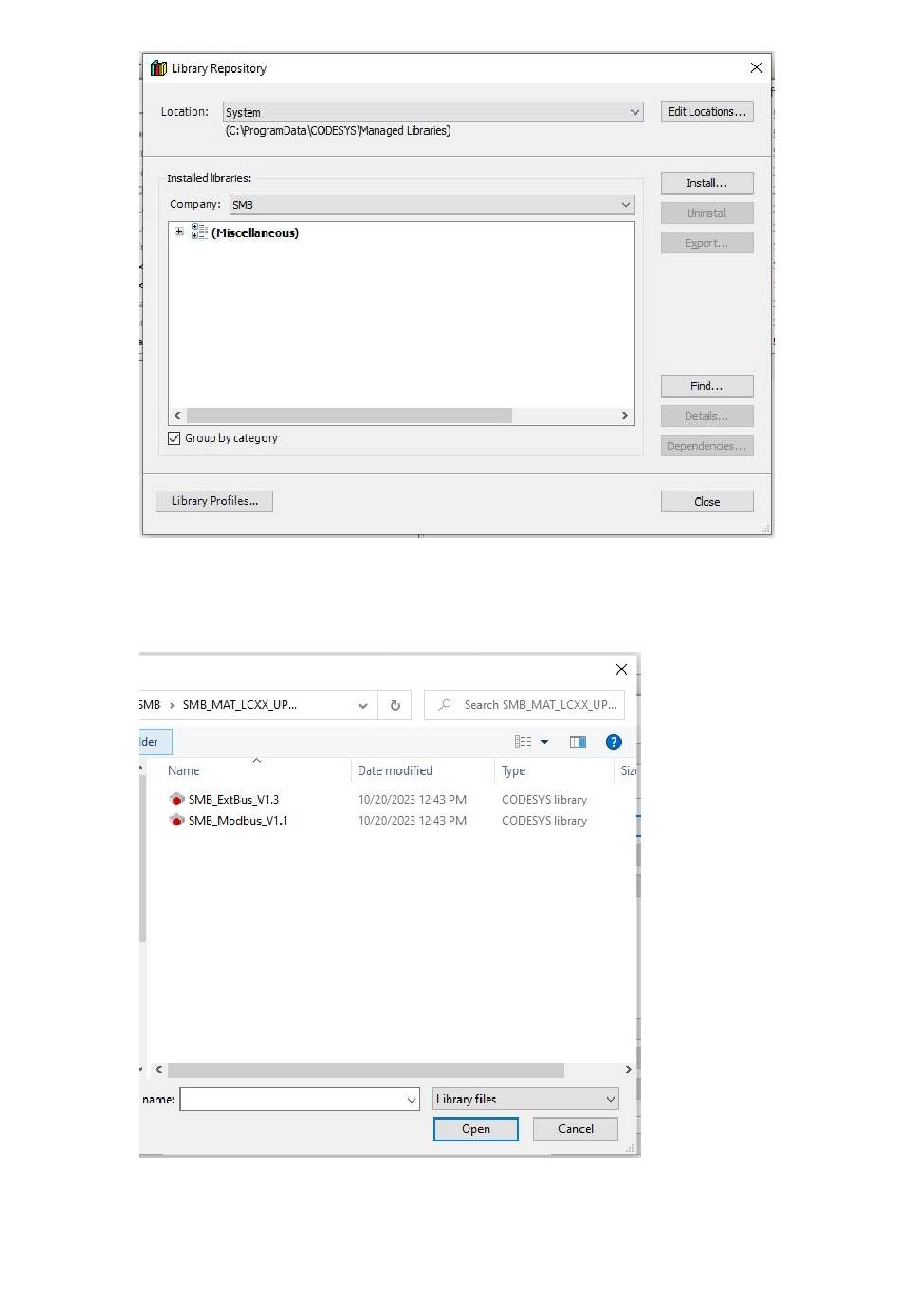Click the search magnifier icon
The height and width of the screenshot is (1316, 901).
(444, 705)
